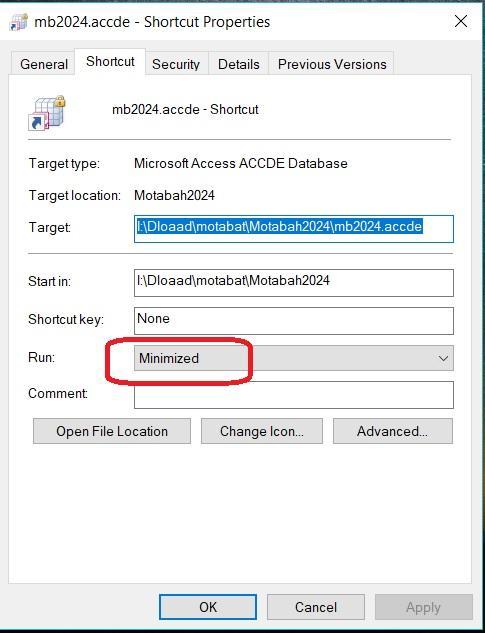Select the Minimized Run combo box
The image size is (485, 633).
click(x=294, y=358)
